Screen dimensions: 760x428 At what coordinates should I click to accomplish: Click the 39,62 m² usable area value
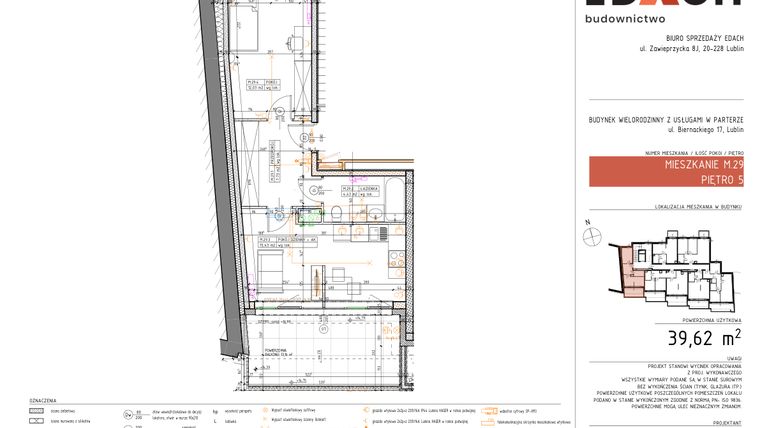704,337
